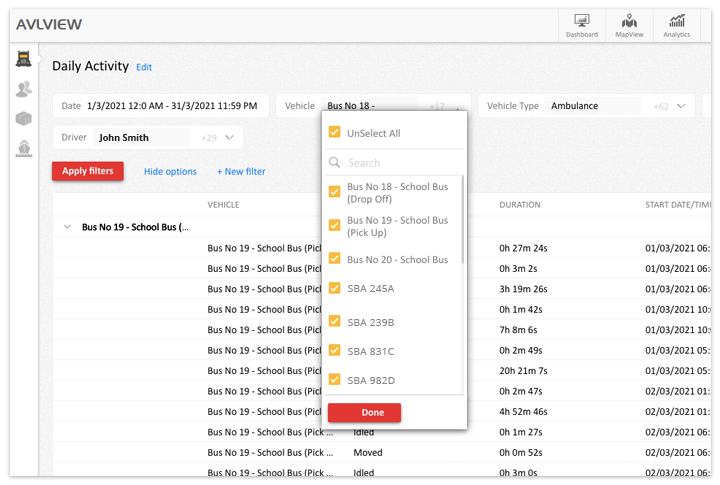Viewport: 720px width, 485px height.
Task: Click the Daily Activity page title
Action: coord(90,66)
